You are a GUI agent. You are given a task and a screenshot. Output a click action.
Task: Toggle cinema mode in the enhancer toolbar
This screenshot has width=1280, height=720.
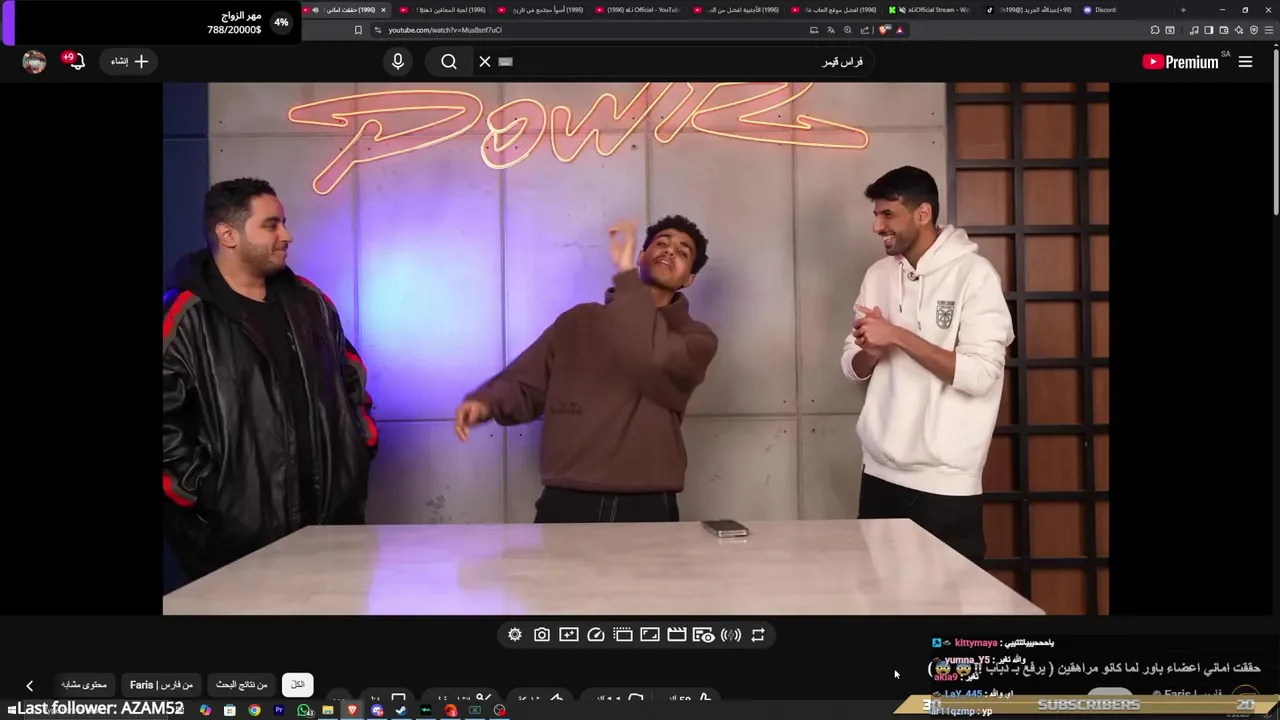(623, 635)
